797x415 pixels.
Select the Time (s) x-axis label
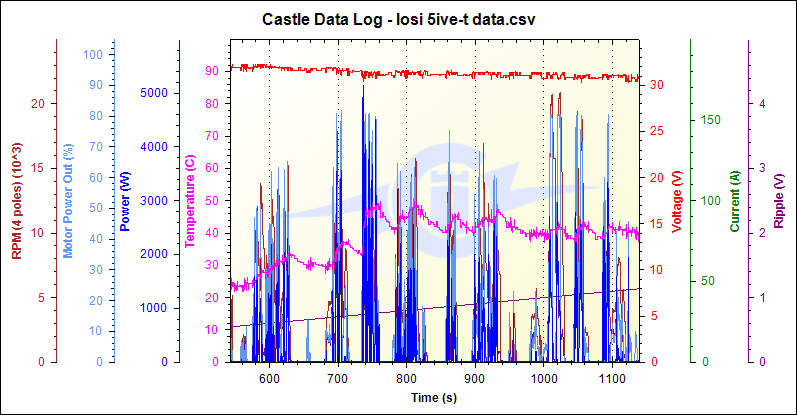(434, 398)
